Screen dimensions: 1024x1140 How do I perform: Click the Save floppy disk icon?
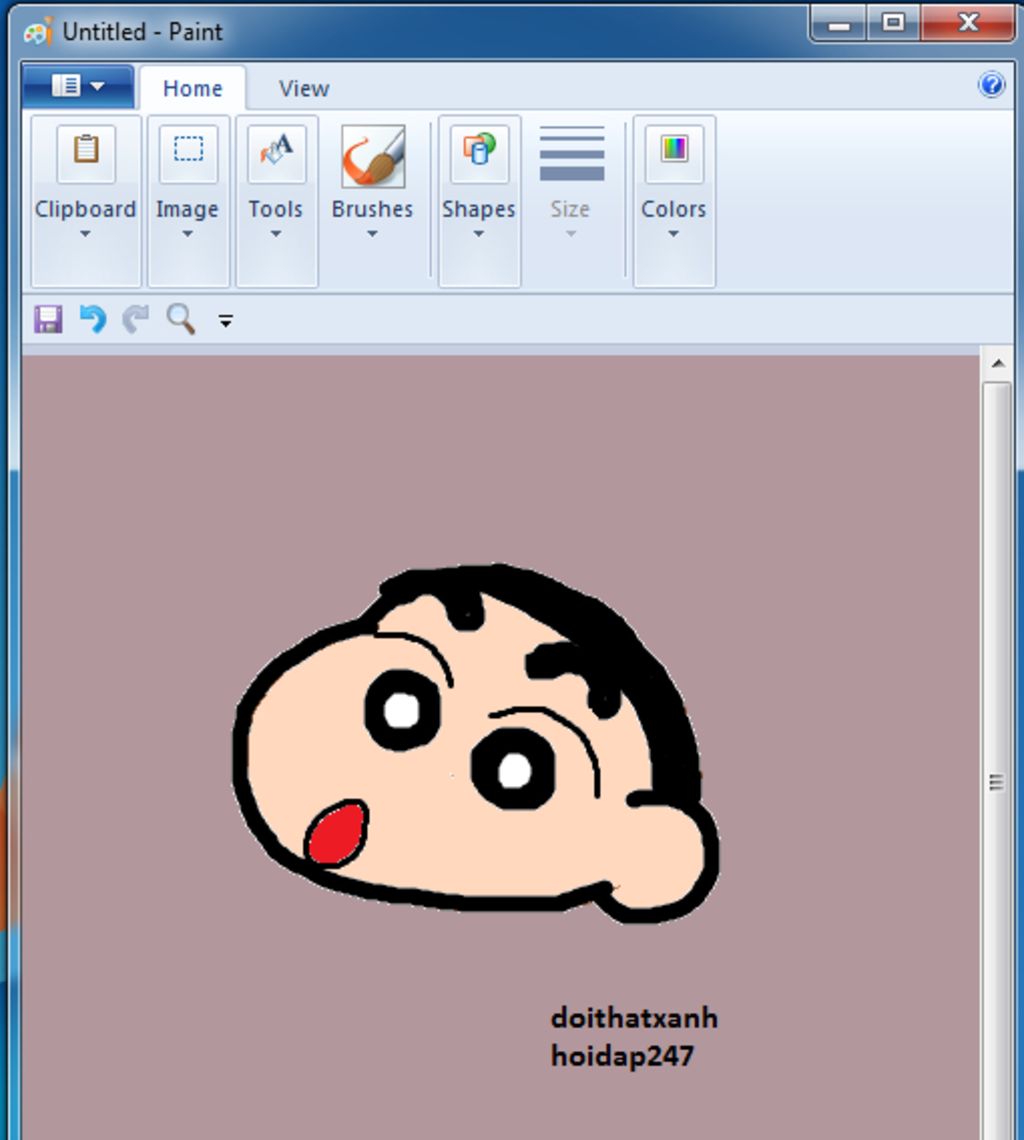pyautogui.click(x=48, y=319)
